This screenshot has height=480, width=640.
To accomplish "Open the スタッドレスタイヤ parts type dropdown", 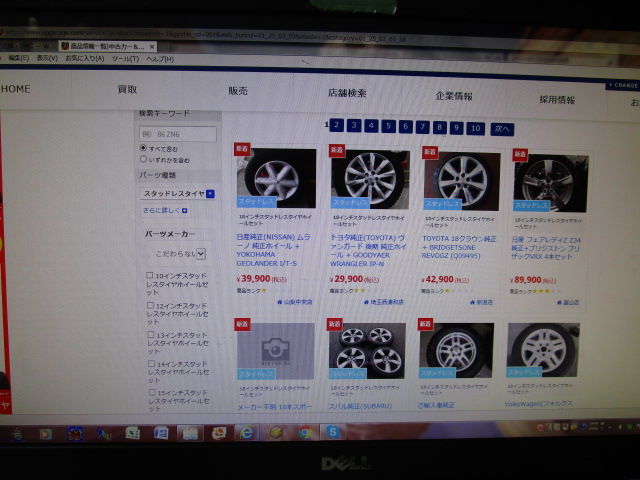I will [178, 193].
